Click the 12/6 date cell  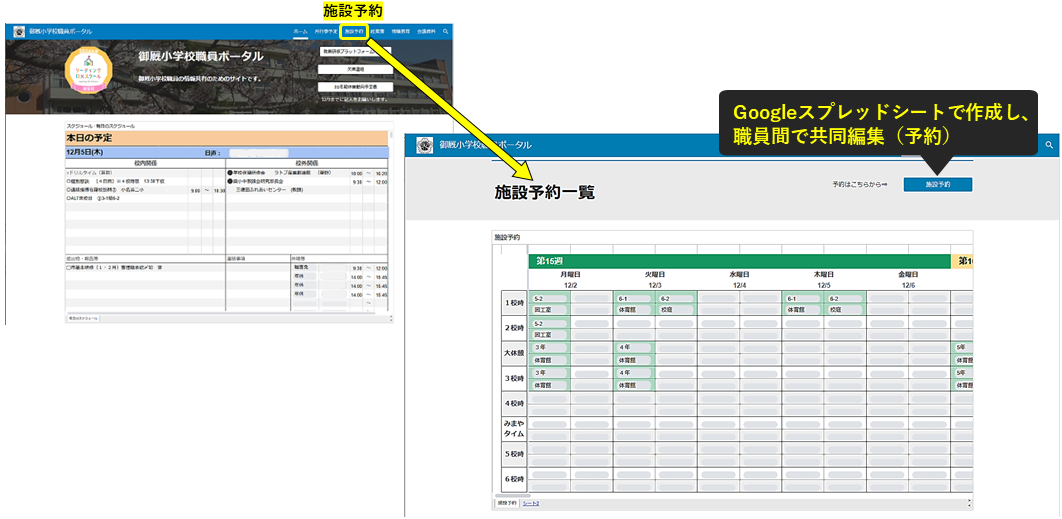point(908,285)
